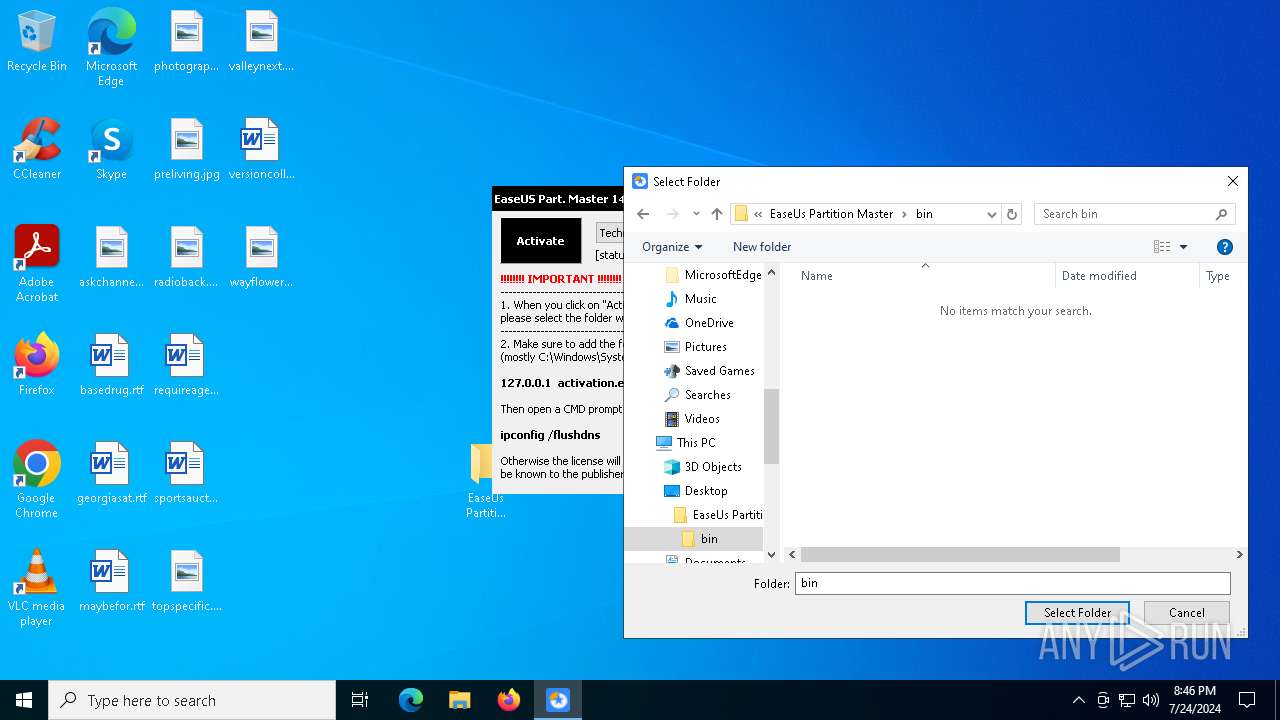
Task: Click Activate in EaseUS Part. Master window
Action: [541, 241]
